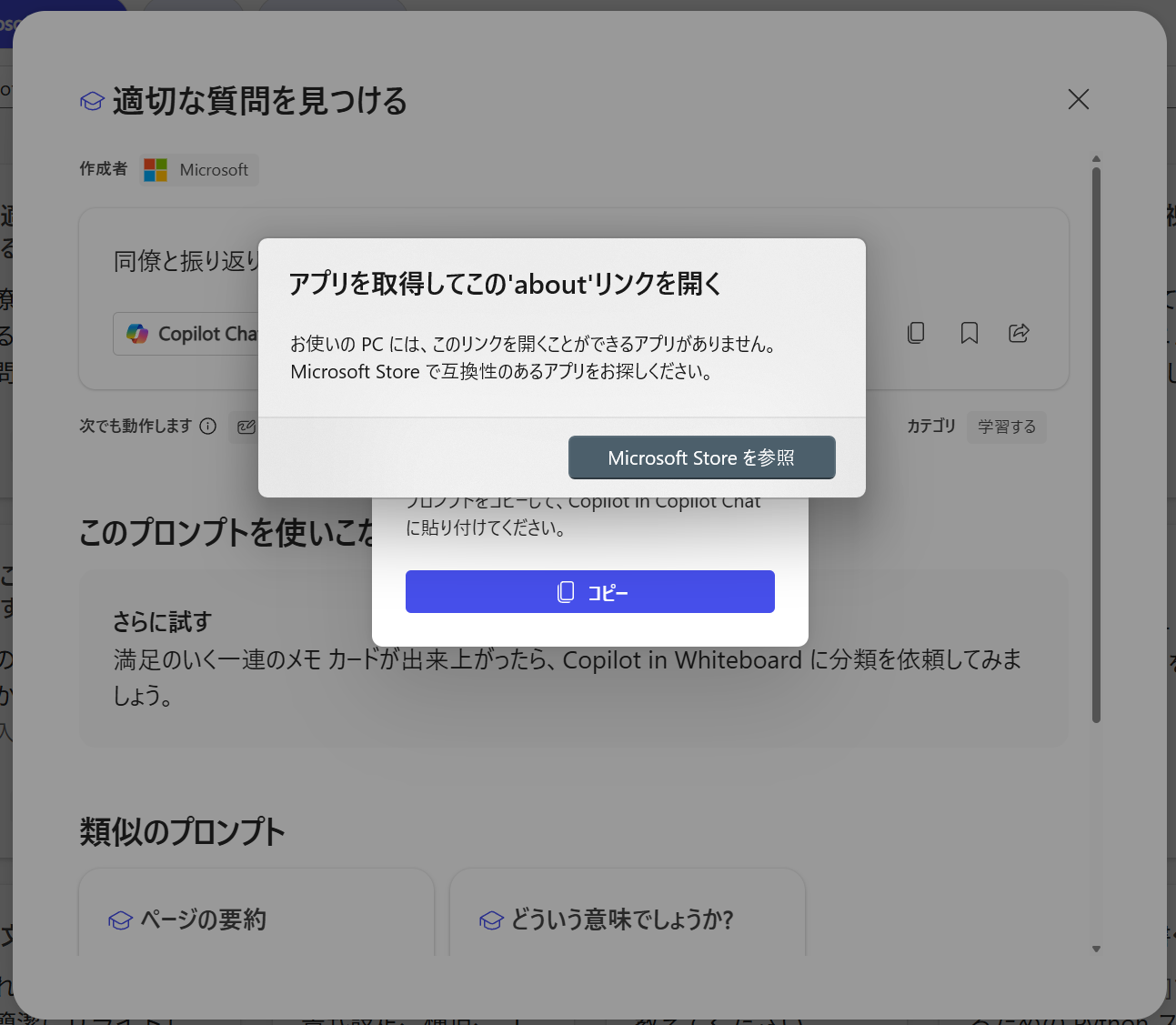
Task: Dismiss the dialog with the X button
Action: pos(1078,99)
